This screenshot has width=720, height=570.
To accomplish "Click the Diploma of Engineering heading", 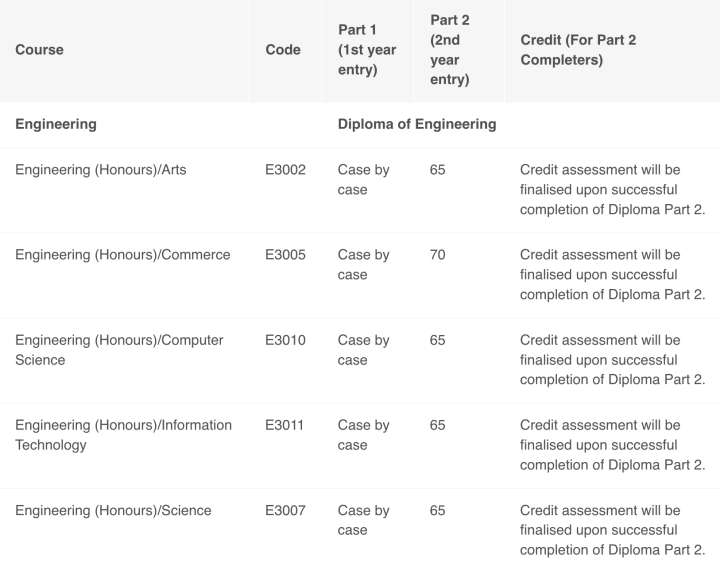I will (x=417, y=124).
